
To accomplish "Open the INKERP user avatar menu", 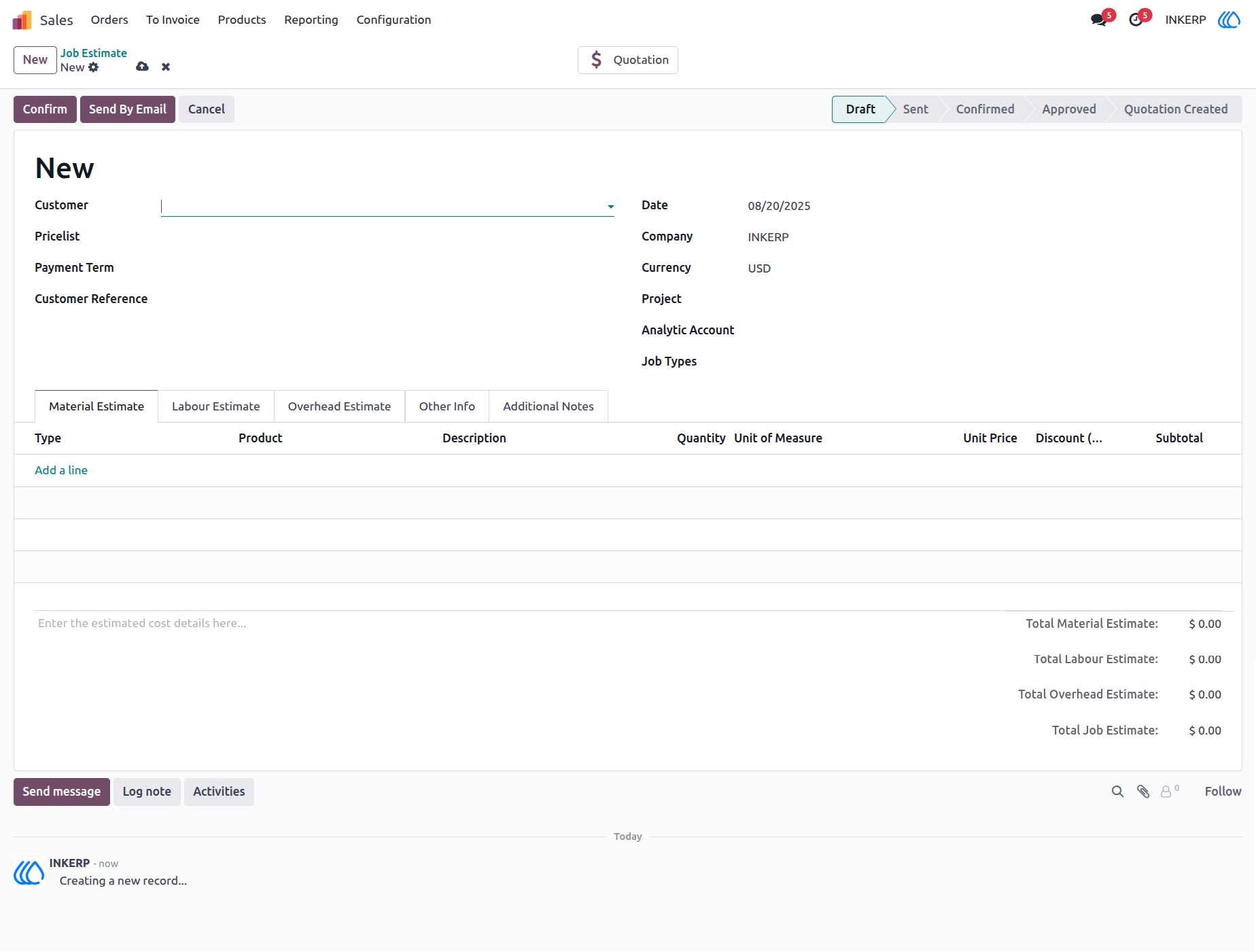I will [x=1229, y=20].
